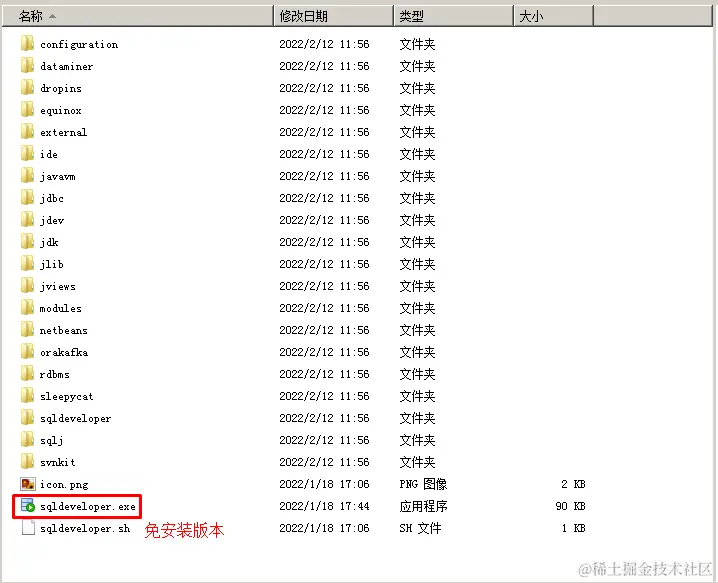This screenshot has height=583, width=718.
Task: Select the modules folder icon
Action: [27, 307]
